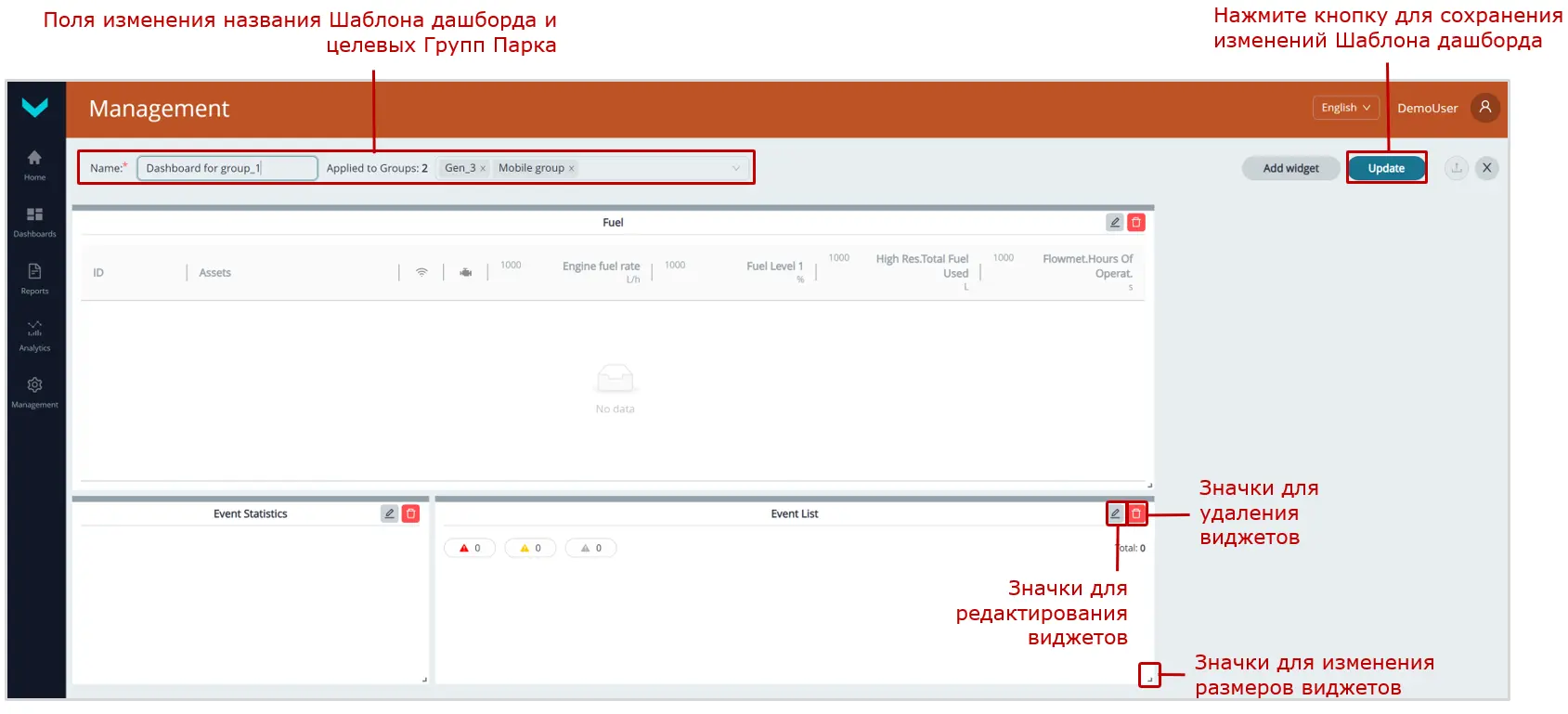Viewport: 1568px width, 714px height.
Task: Click the Add widget button
Action: [x=1290, y=168]
